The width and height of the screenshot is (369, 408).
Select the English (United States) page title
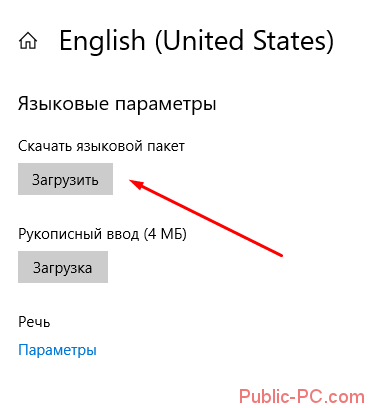click(x=196, y=41)
